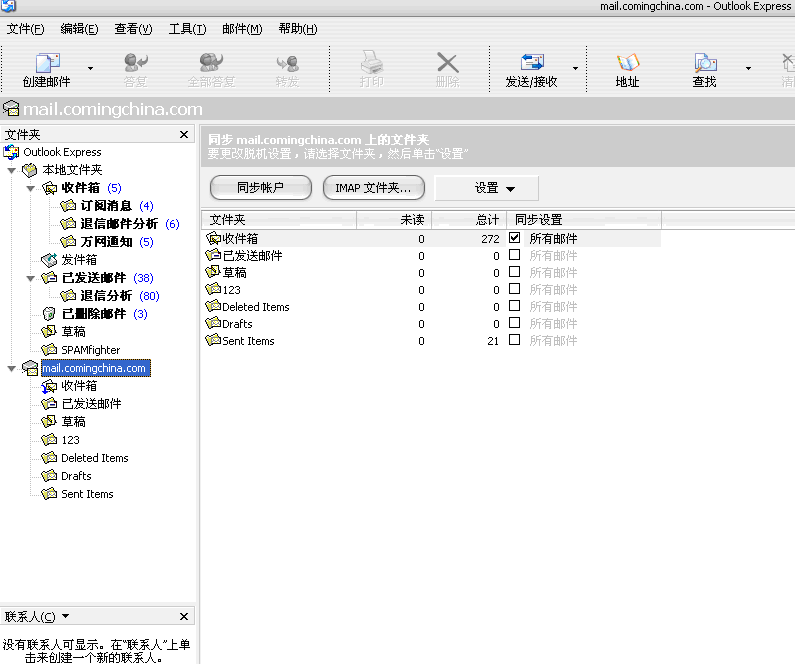
Task: Collapse the 已发送邮件 (38) tree node
Action: (x=30, y=278)
